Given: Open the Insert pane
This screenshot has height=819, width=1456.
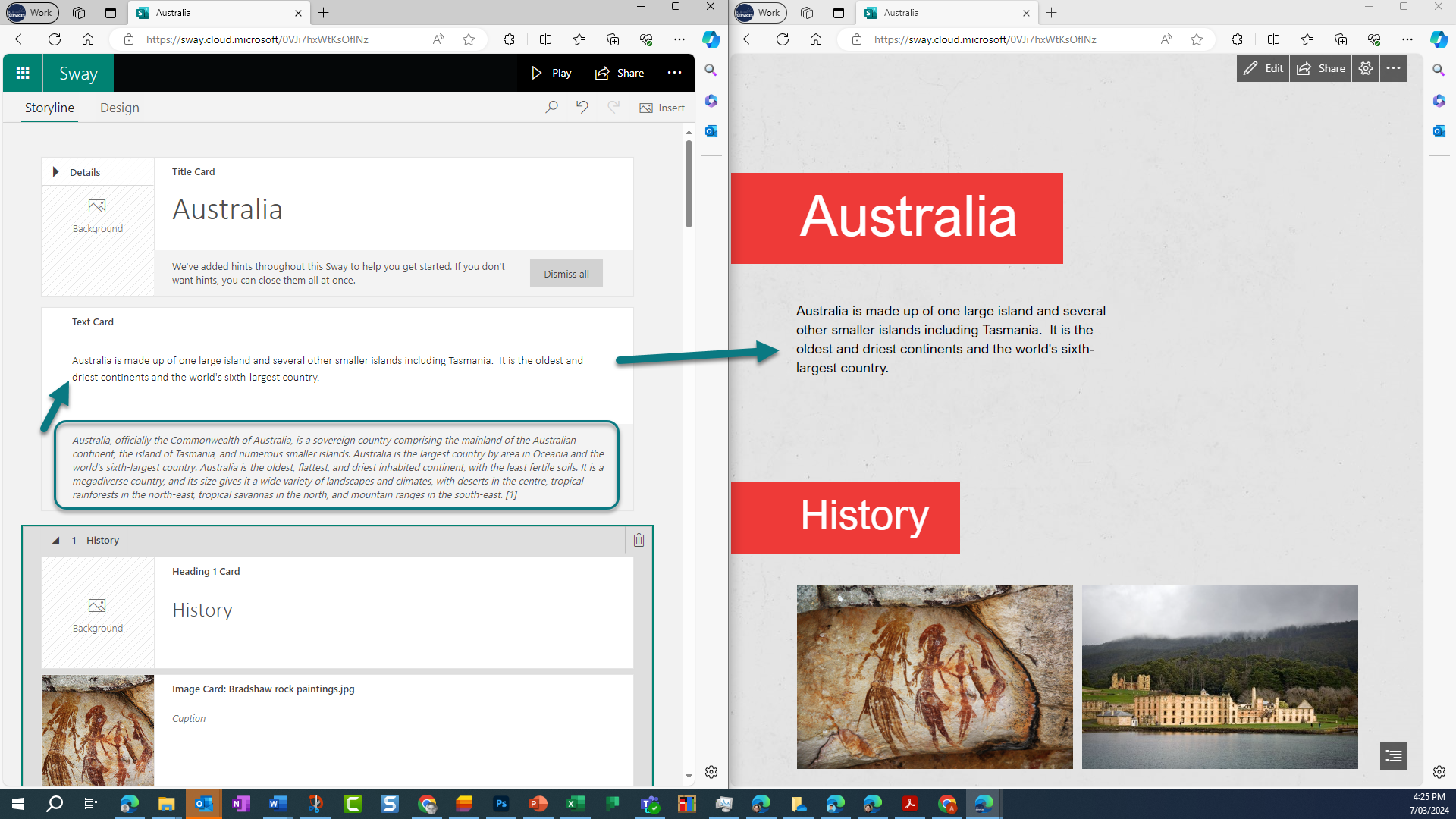Looking at the screenshot, I should point(662,108).
